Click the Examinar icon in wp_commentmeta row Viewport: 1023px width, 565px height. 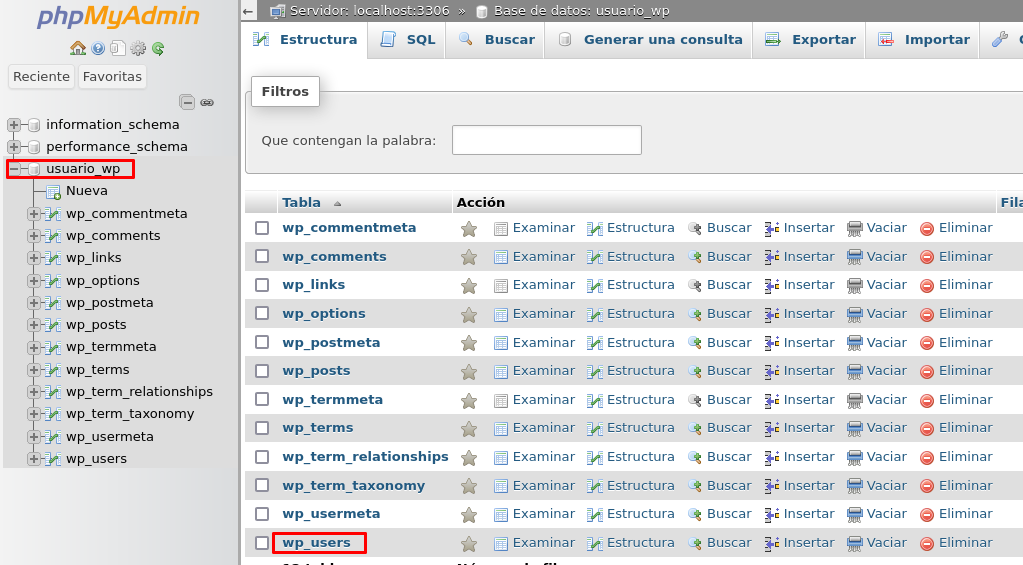pos(500,228)
